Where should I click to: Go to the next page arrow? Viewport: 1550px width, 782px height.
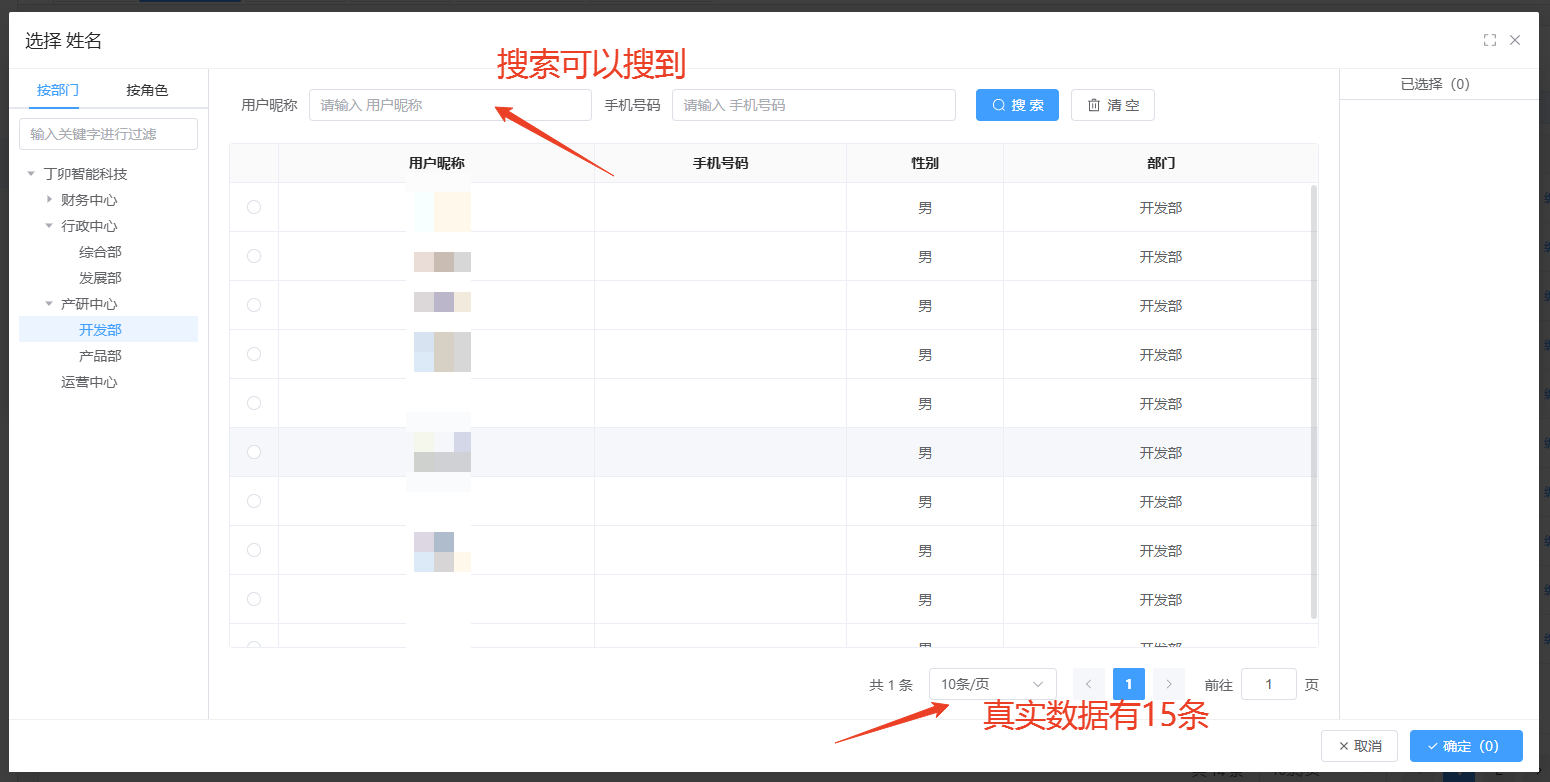click(1168, 684)
